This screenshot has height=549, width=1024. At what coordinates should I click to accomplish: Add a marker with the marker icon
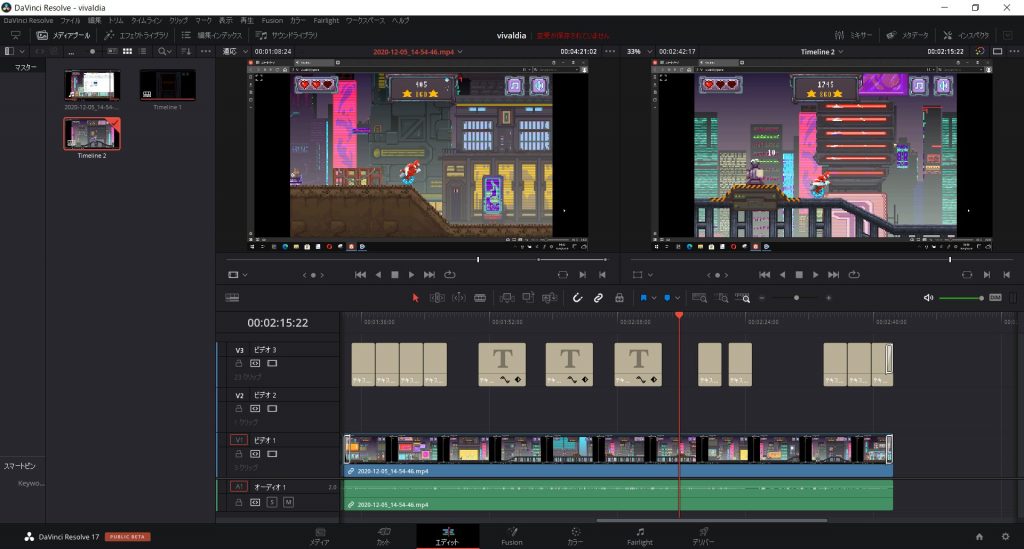point(667,298)
